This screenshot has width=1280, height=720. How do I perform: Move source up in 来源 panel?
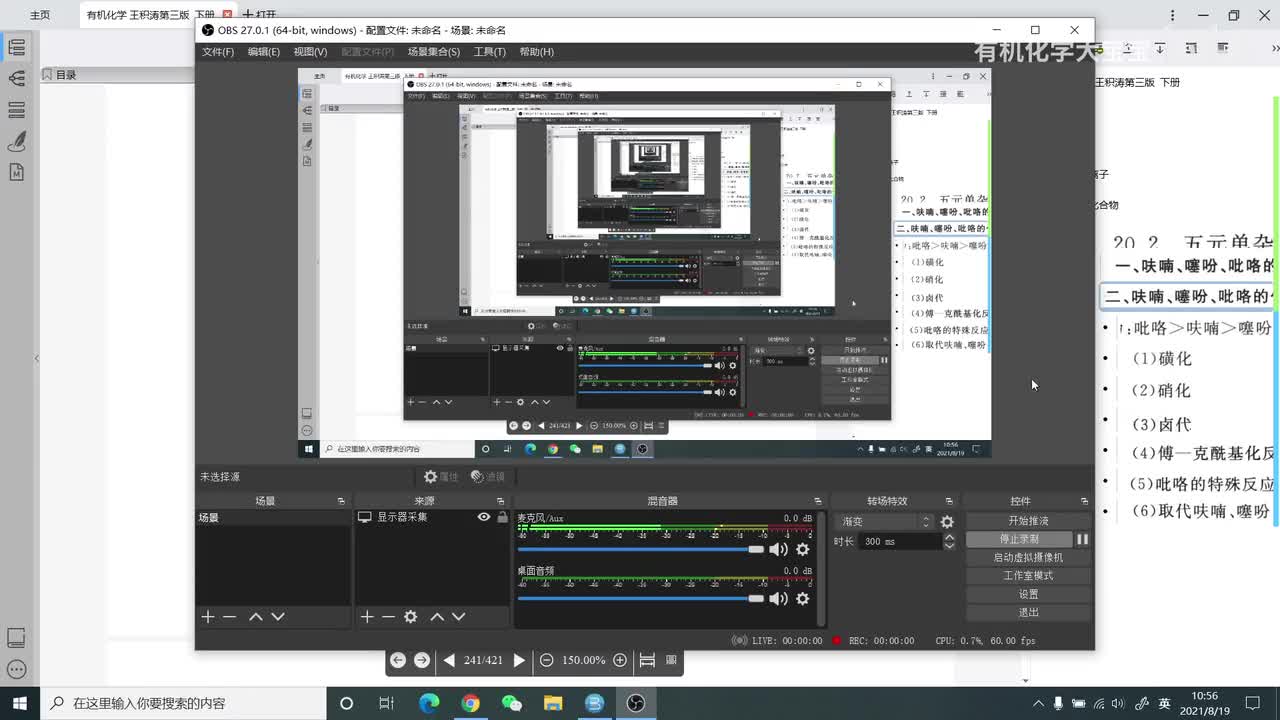(437, 617)
